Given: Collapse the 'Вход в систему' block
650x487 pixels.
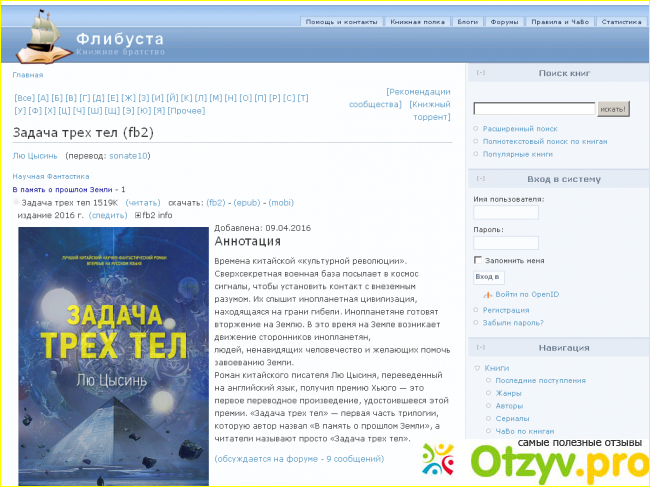Looking at the screenshot, I should (x=481, y=179).
